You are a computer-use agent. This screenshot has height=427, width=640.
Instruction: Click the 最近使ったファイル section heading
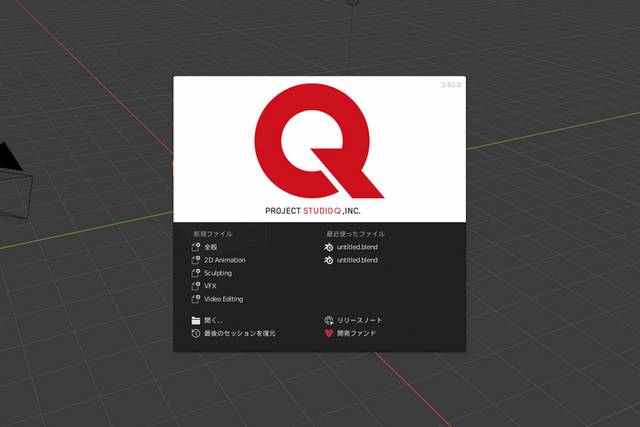[356, 234]
